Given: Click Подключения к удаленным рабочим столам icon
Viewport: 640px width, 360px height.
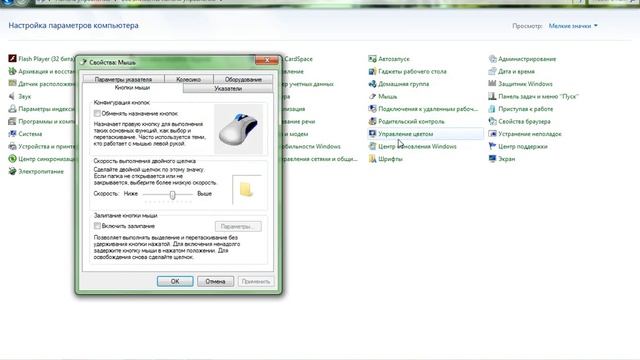Looking at the screenshot, I should (x=372, y=109).
